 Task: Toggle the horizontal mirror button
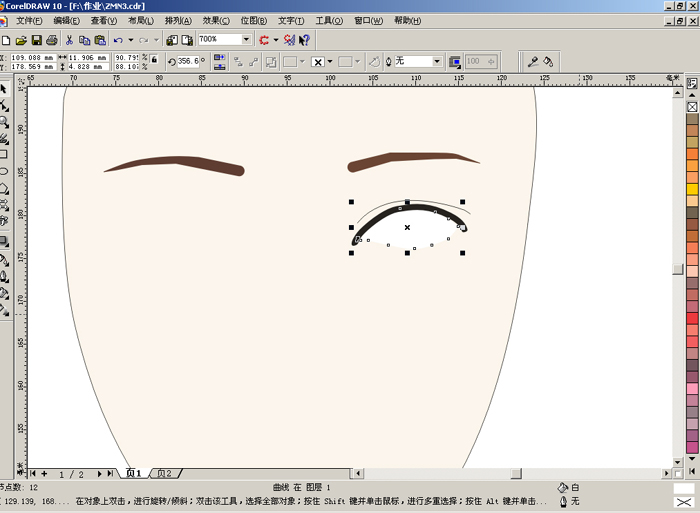[220, 57]
